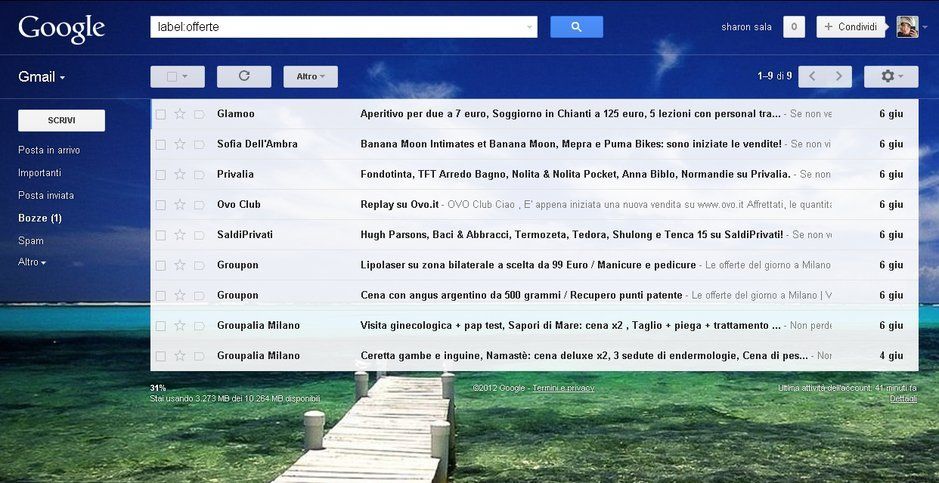The image size is (939, 483).
Task: Mark Groupon Cena con angus as important
Action: [x=199, y=296]
